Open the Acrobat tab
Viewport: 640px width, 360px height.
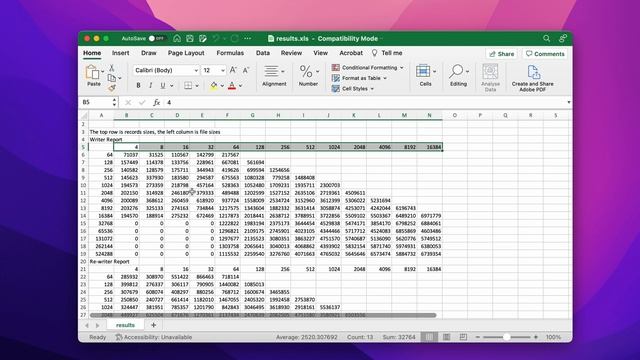click(351, 53)
